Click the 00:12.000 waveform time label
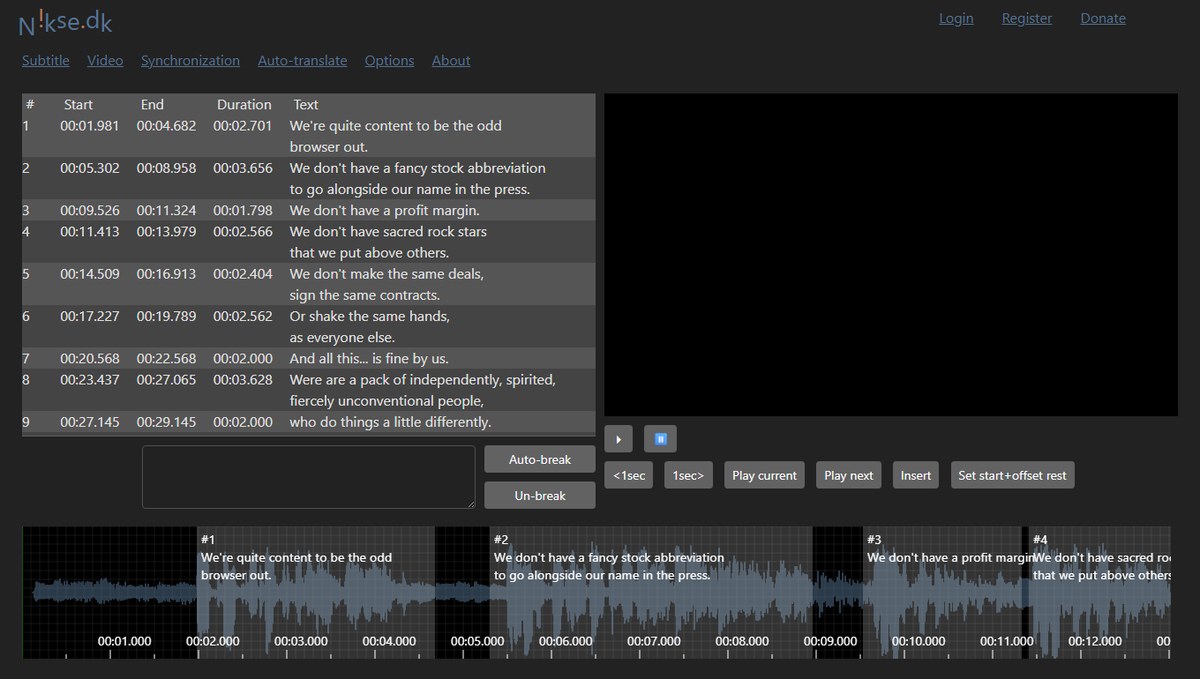The height and width of the screenshot is (679, 1200). [1096, 641]
